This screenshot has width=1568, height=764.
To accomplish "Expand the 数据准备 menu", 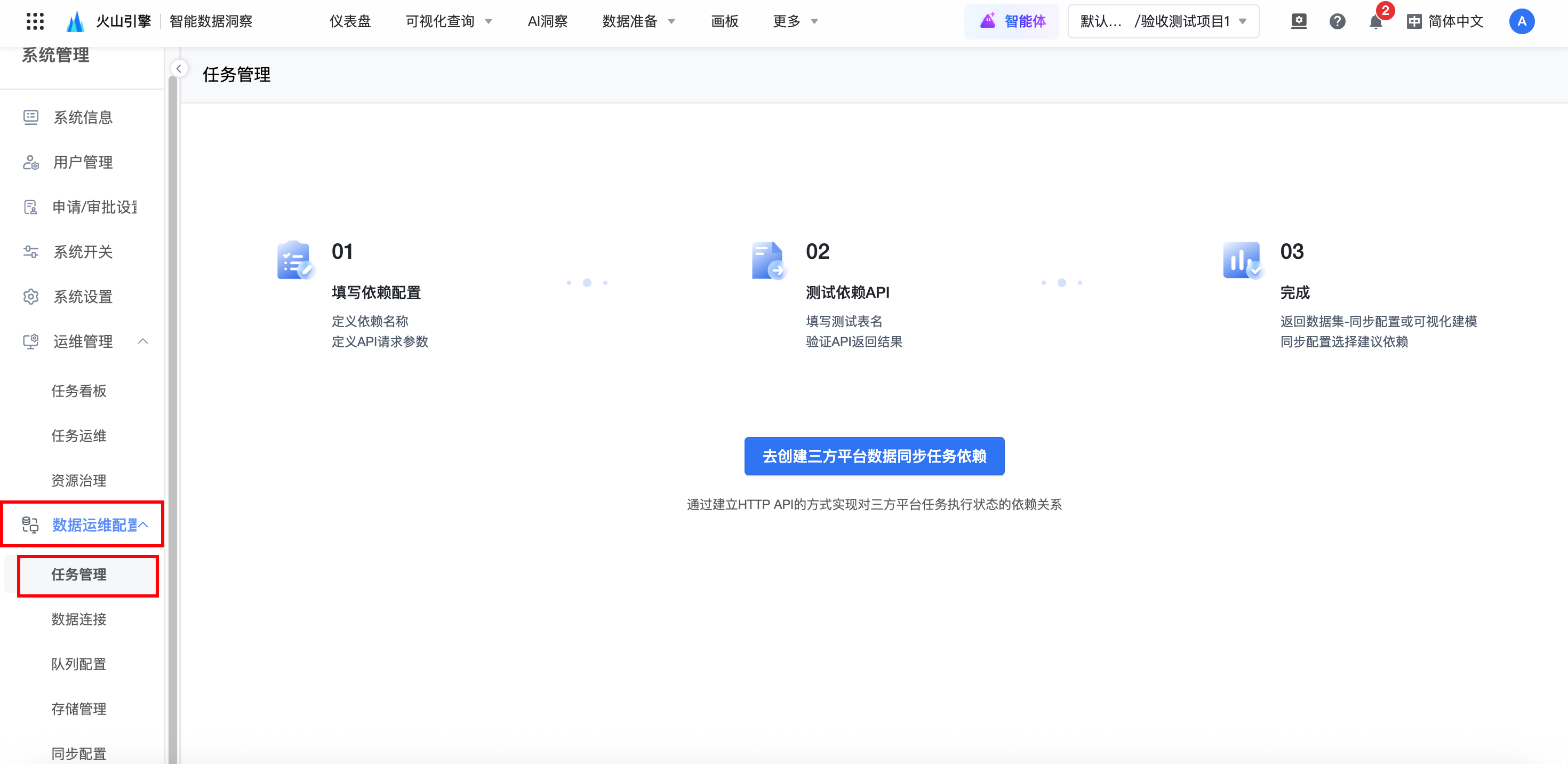I will [638, 22].
